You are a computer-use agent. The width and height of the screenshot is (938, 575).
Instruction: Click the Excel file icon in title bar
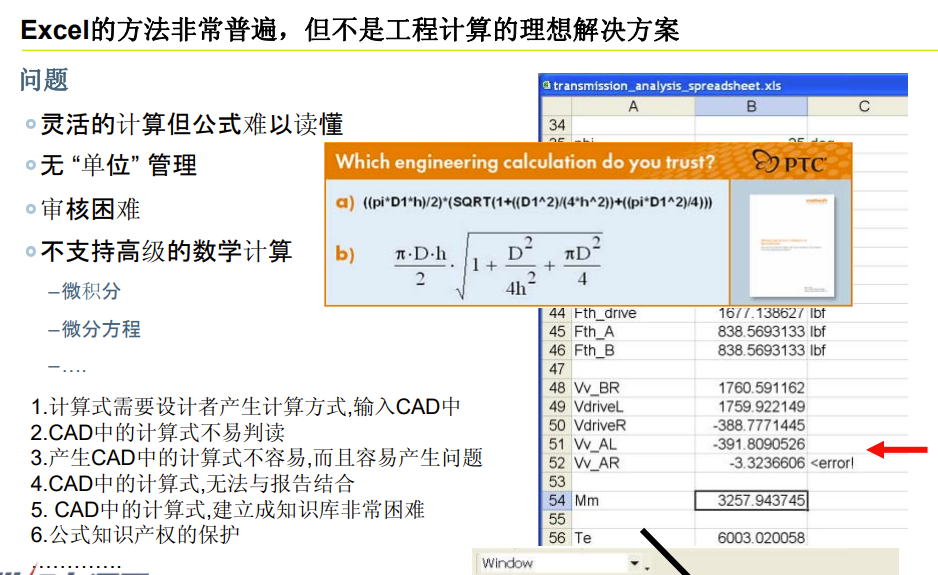[546, 85]
